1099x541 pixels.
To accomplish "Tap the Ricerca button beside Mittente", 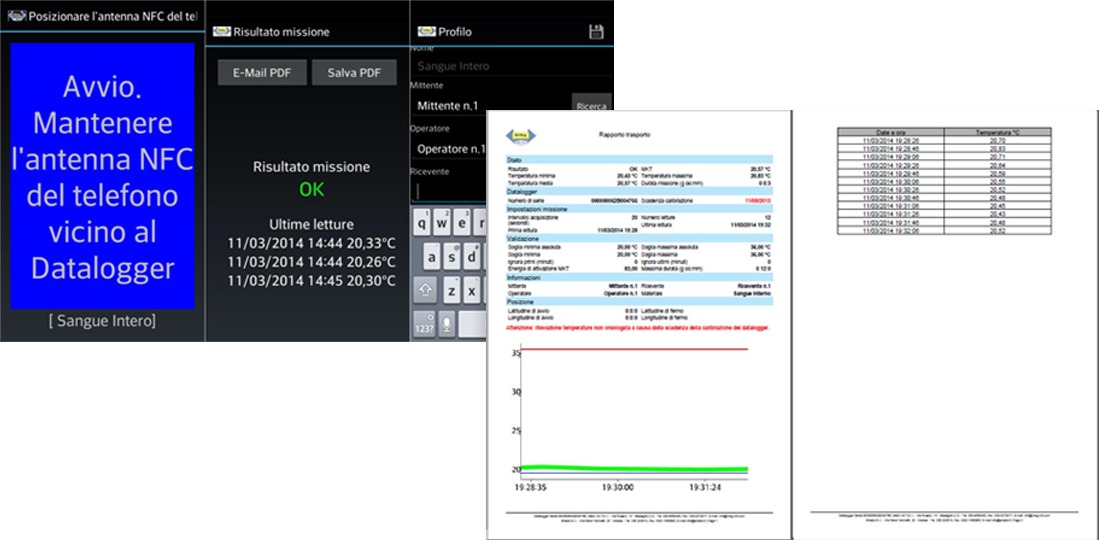I will click(x=591, y=105).
